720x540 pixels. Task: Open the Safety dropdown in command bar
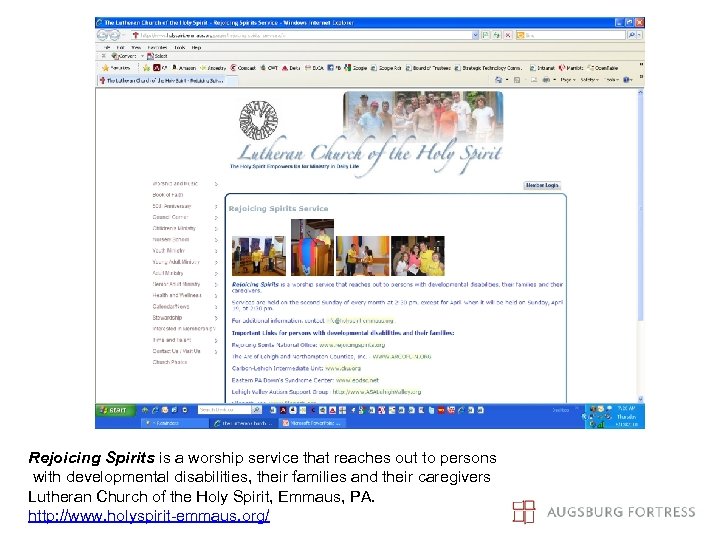(x=589, y=80)
